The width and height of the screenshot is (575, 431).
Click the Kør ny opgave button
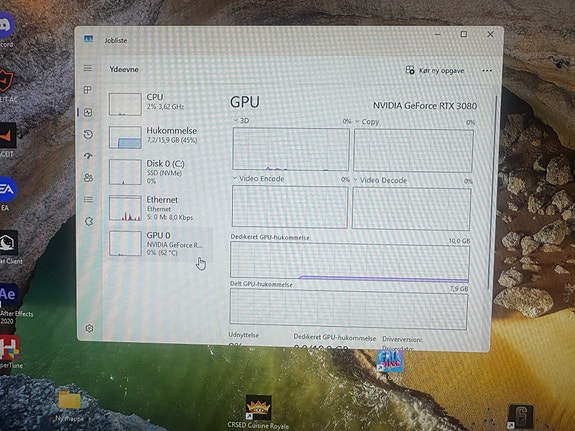[435, 70]
